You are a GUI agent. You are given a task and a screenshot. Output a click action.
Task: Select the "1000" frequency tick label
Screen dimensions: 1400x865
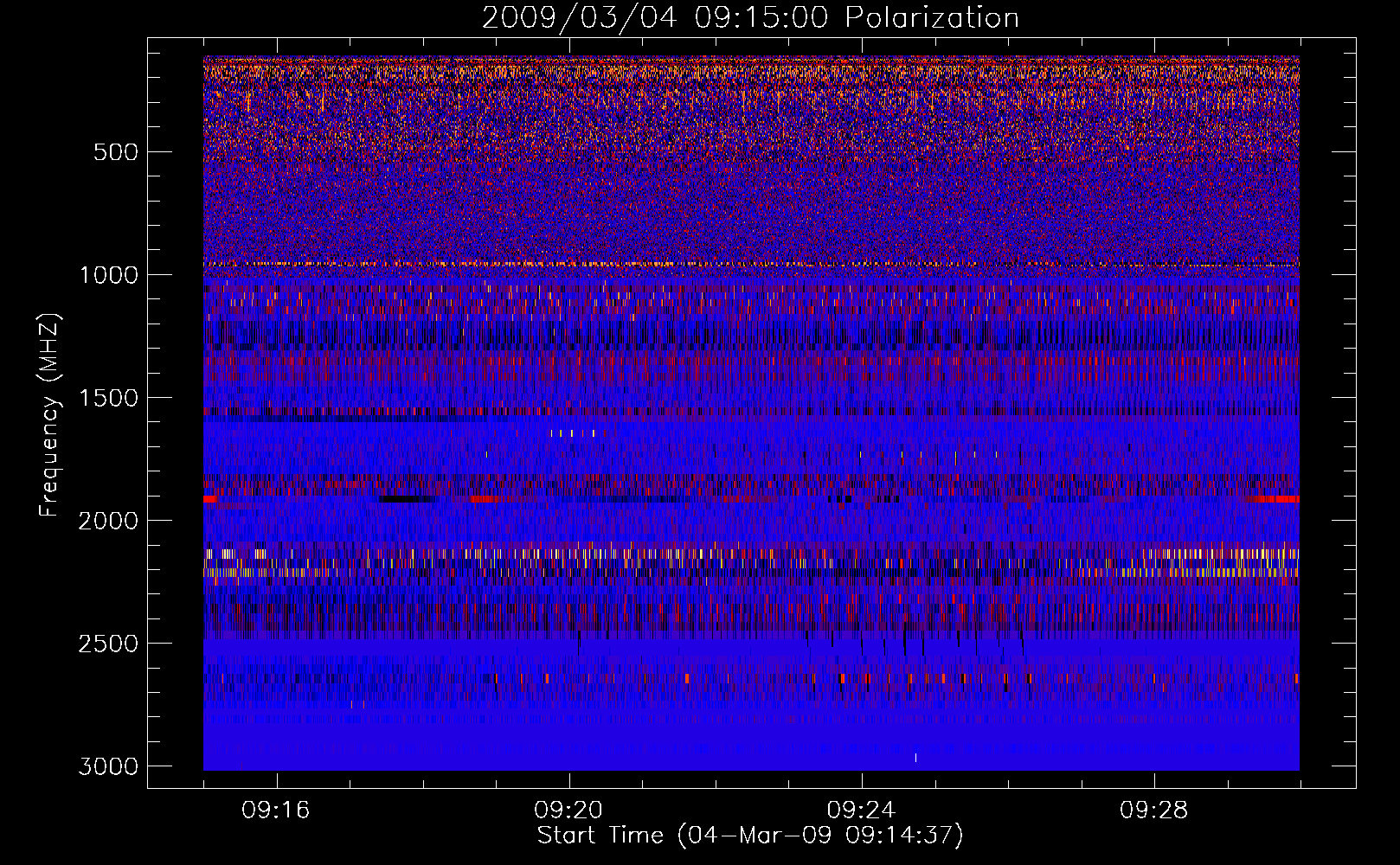coord(108,275)
